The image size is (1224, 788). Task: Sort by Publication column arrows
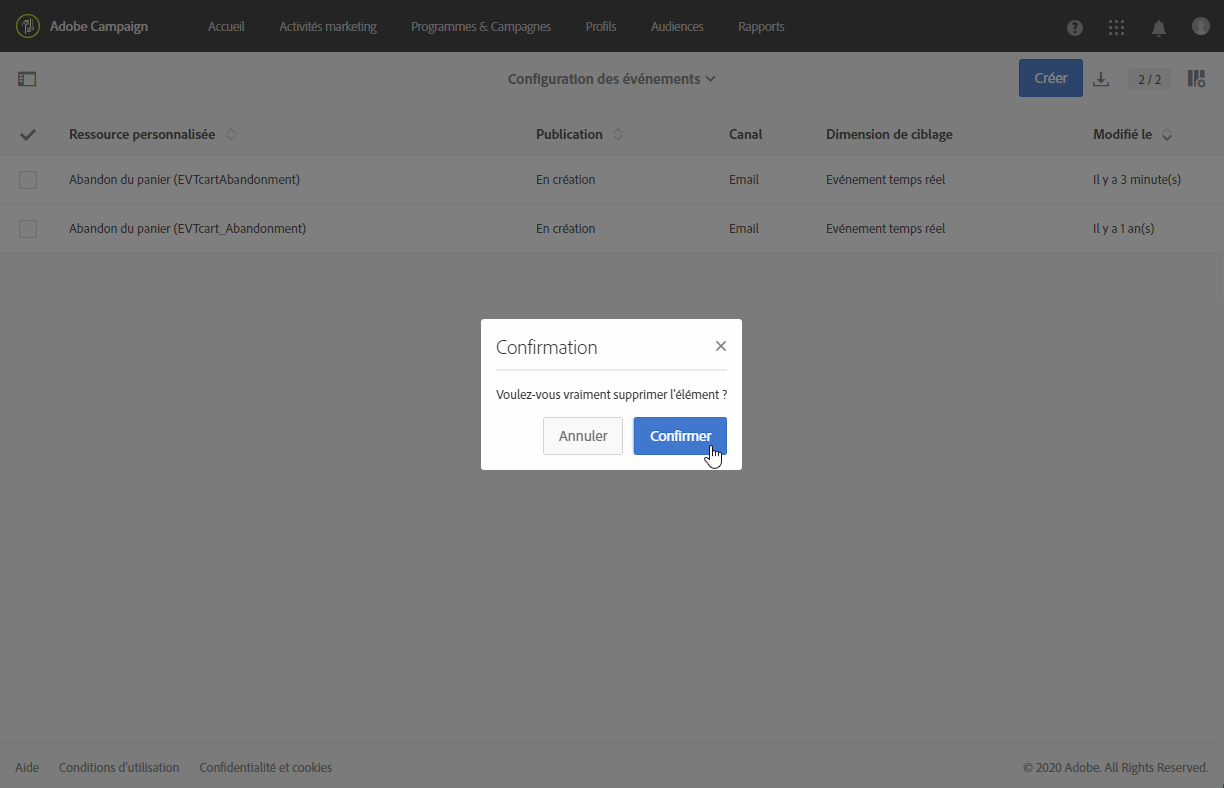pyautogui.click(x=617, y=134)
